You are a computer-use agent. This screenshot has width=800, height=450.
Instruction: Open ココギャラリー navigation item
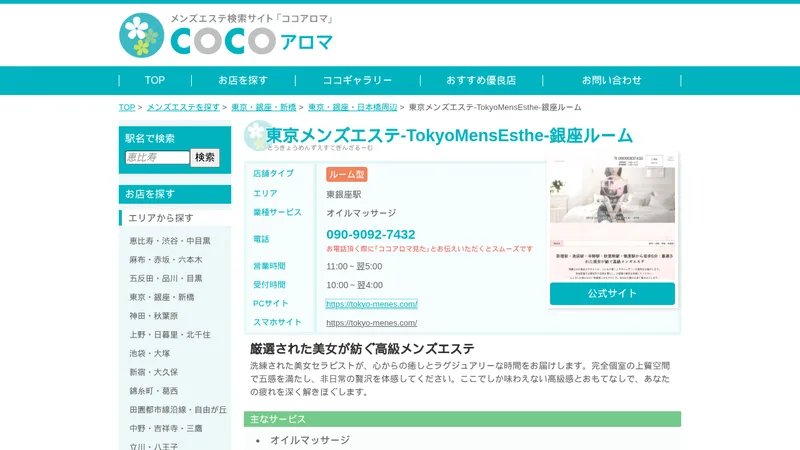[x=357, y=80]
